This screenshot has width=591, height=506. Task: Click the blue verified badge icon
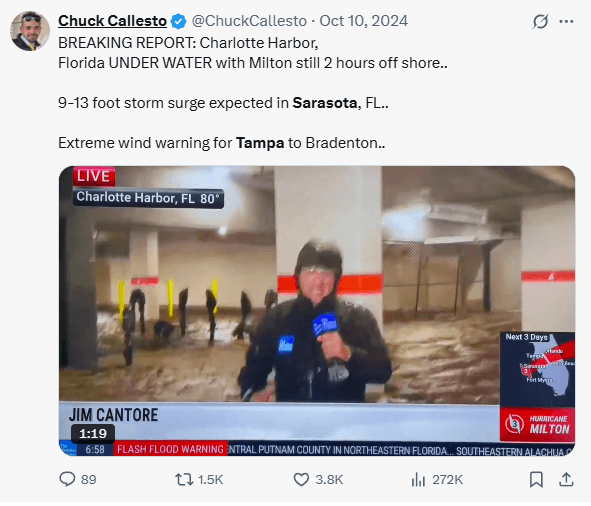tap(179, 21)
